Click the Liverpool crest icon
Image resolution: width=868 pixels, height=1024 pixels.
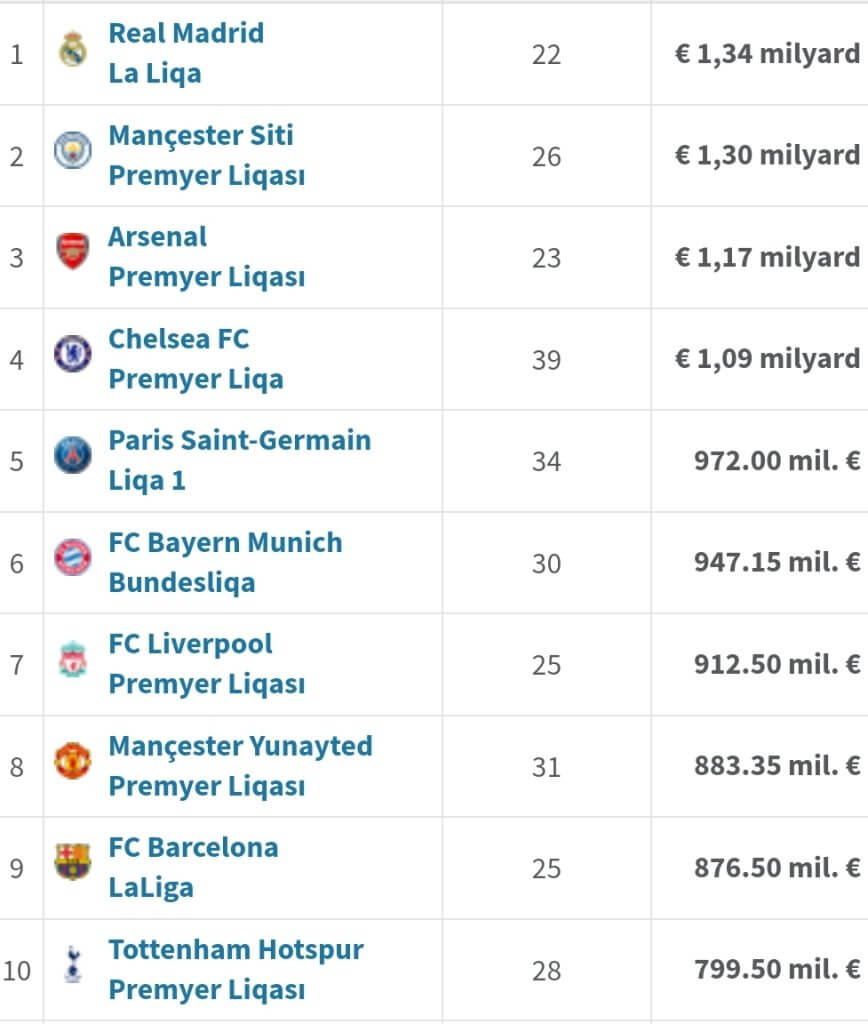[x=73, y=660]
